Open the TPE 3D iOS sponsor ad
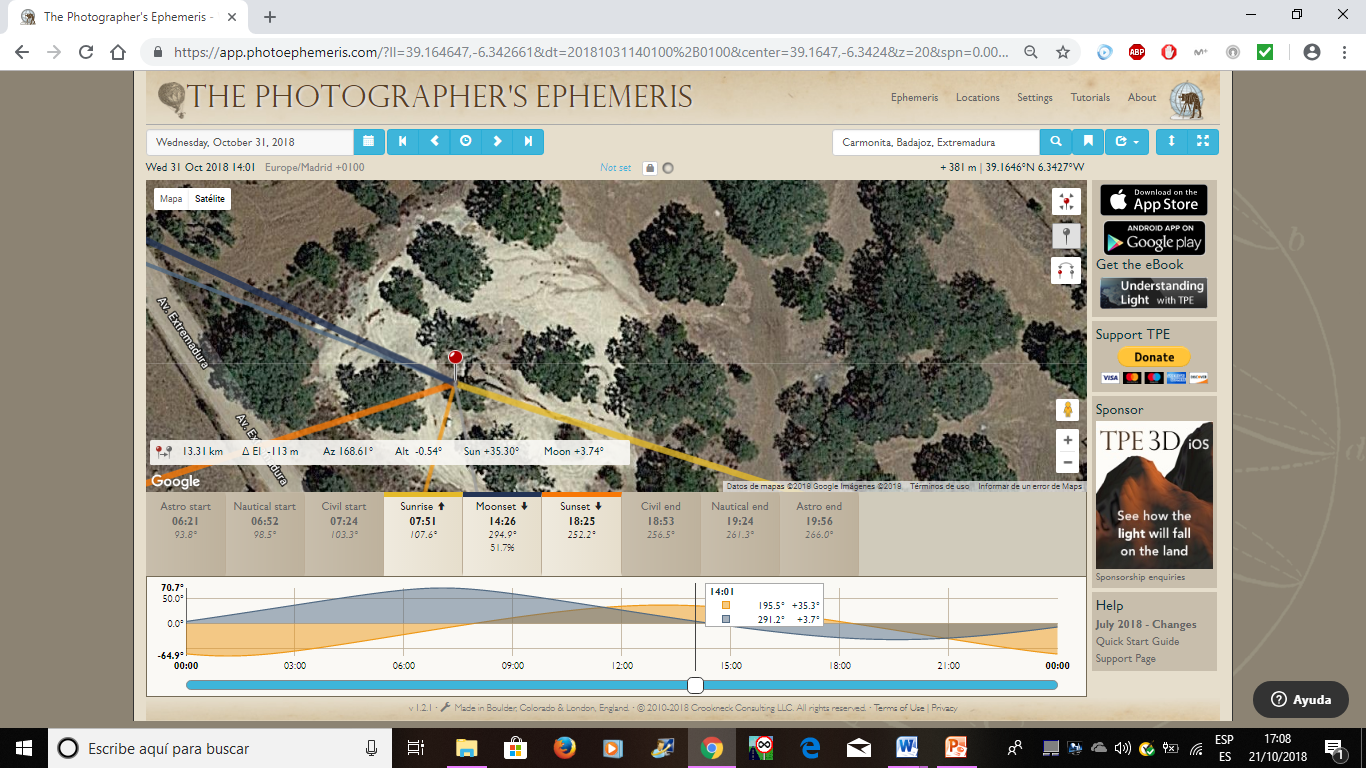The height and width of the screenshot is (768, 1366). pyautogui.click(x=1154, y=495)
